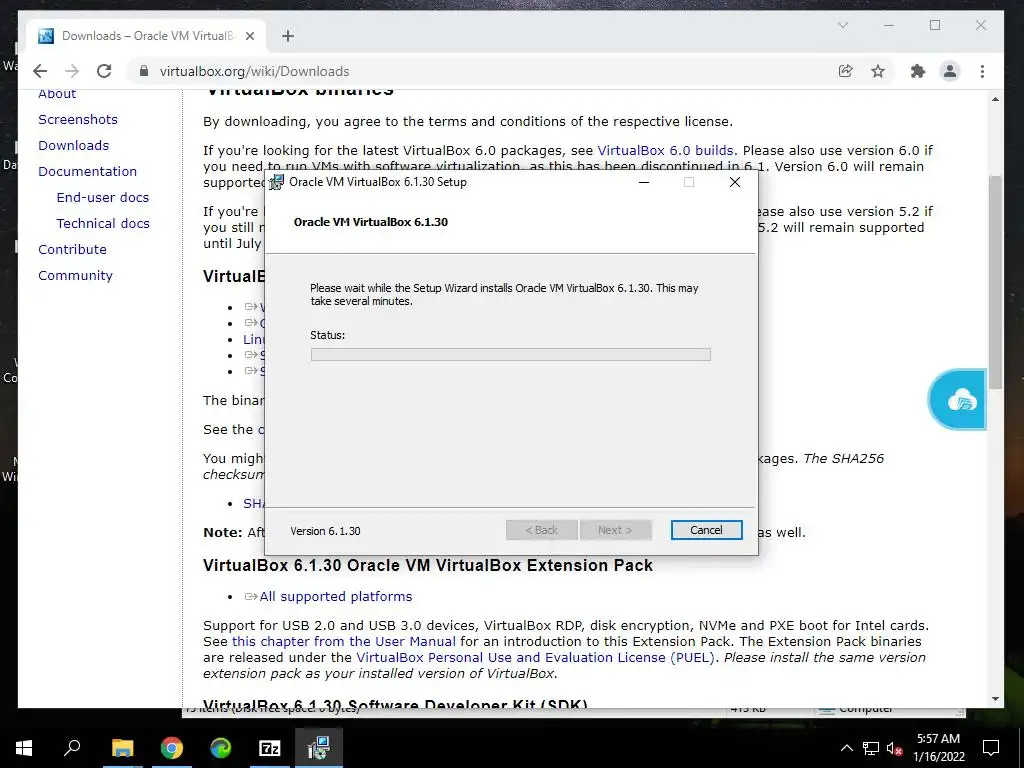The width and height of the screenshot is (1024, 768).
Task: Click the VirtualBox Extension Pack heading
Action: click(428, 566)
